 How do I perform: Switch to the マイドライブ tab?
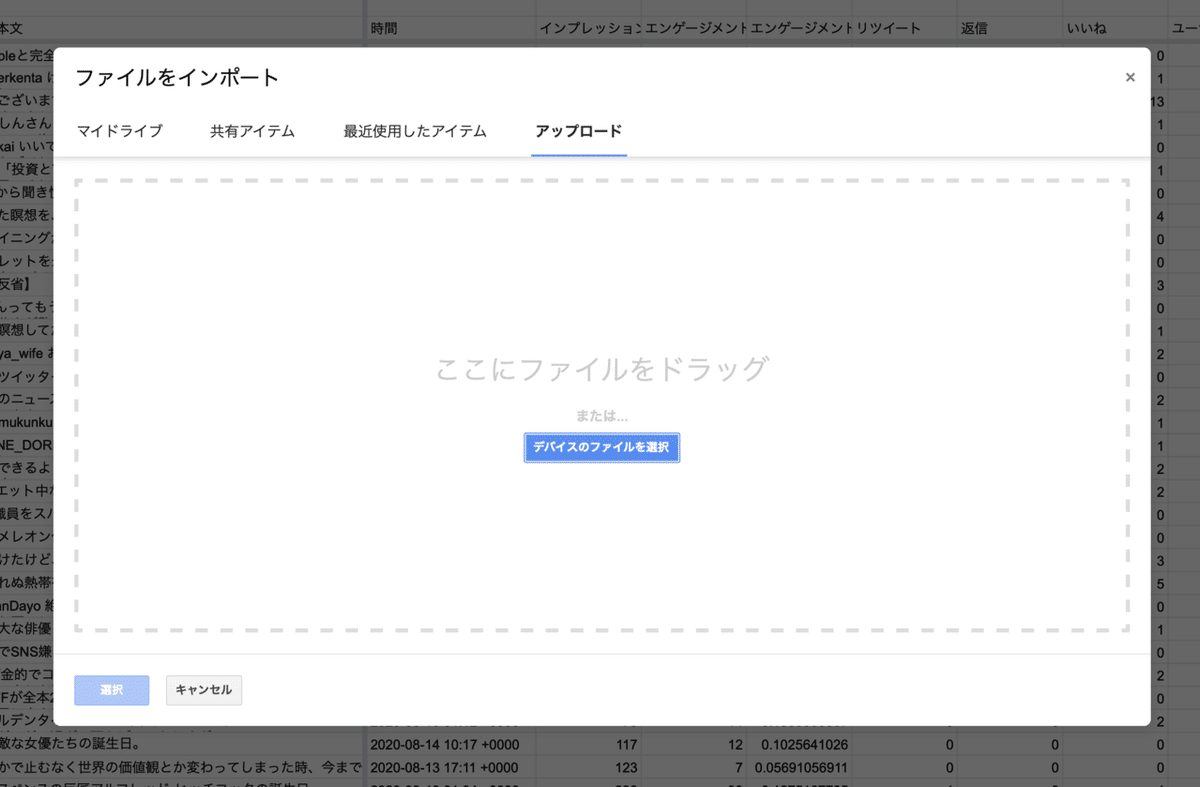120,131
